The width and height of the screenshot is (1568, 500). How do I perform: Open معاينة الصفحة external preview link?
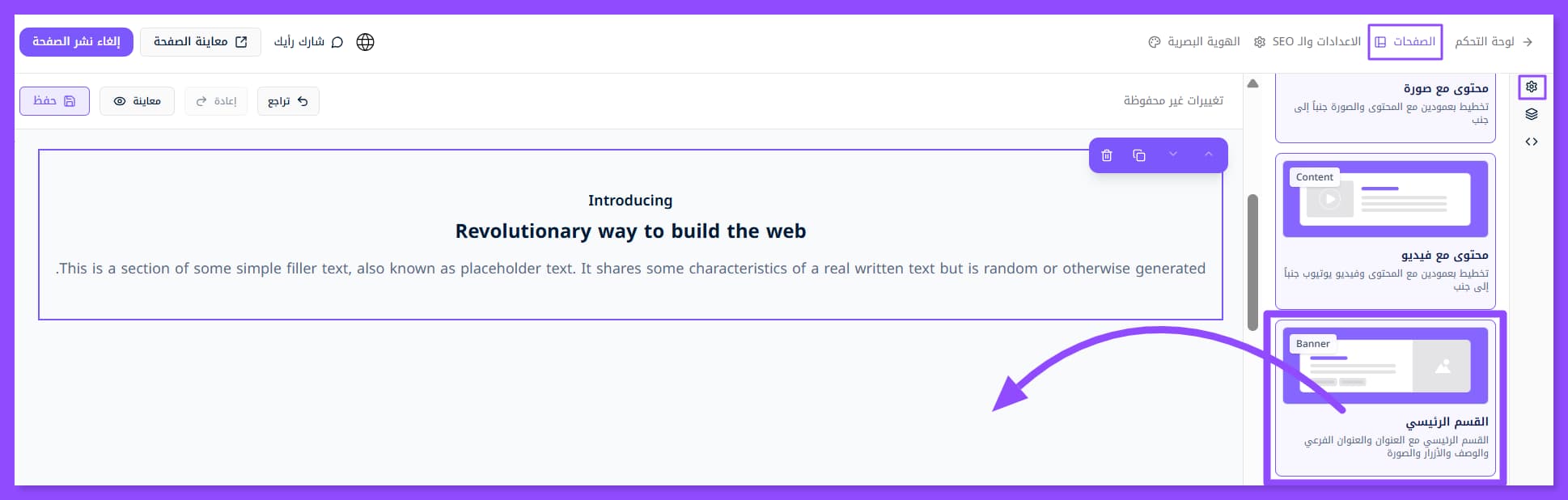[x=200, y=42]
